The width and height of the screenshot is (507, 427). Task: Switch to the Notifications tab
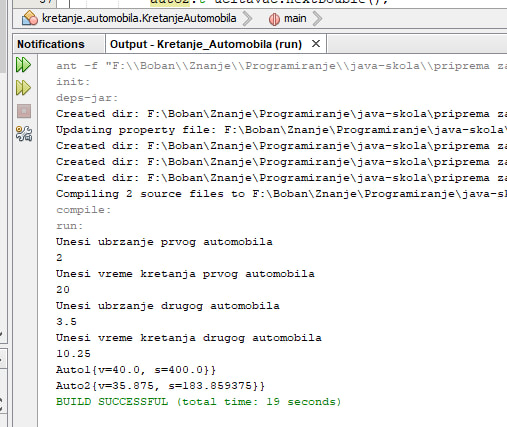(x=51, y=44)
